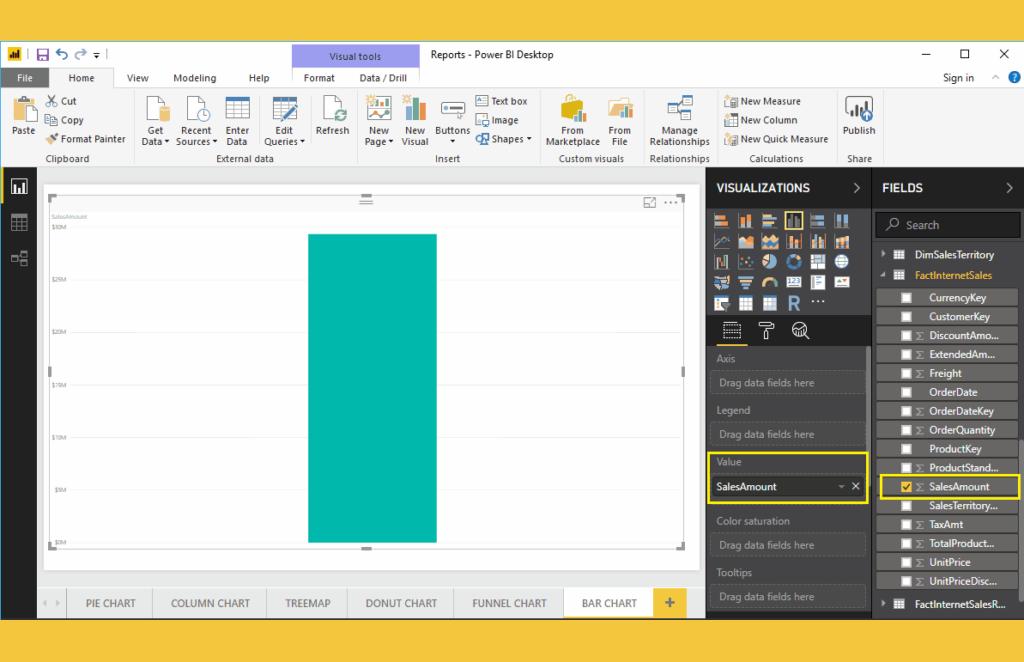Select the Matrix visualization
Viewport: 1024px width, 662px height.
point(769,303)
